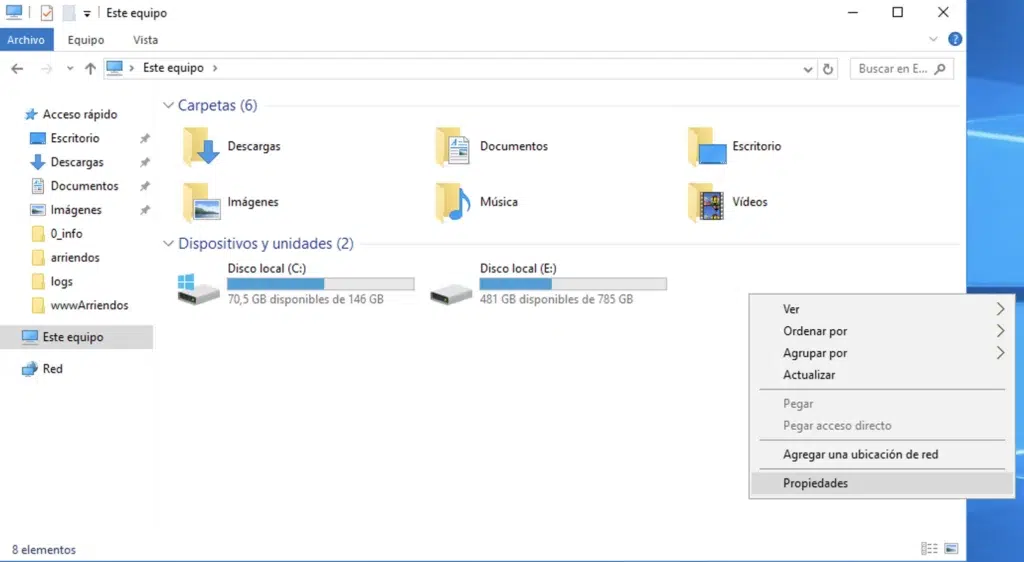Collapse the Carpetas (6) group
The image size is (1024, 562).
168,105
